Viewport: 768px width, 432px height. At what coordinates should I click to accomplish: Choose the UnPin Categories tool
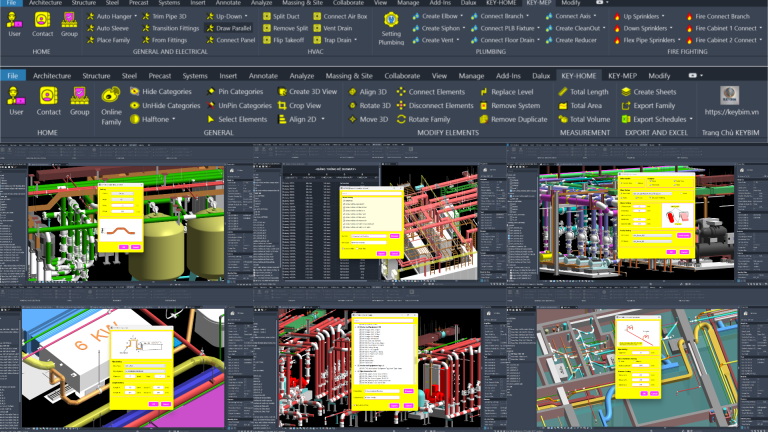239,105
